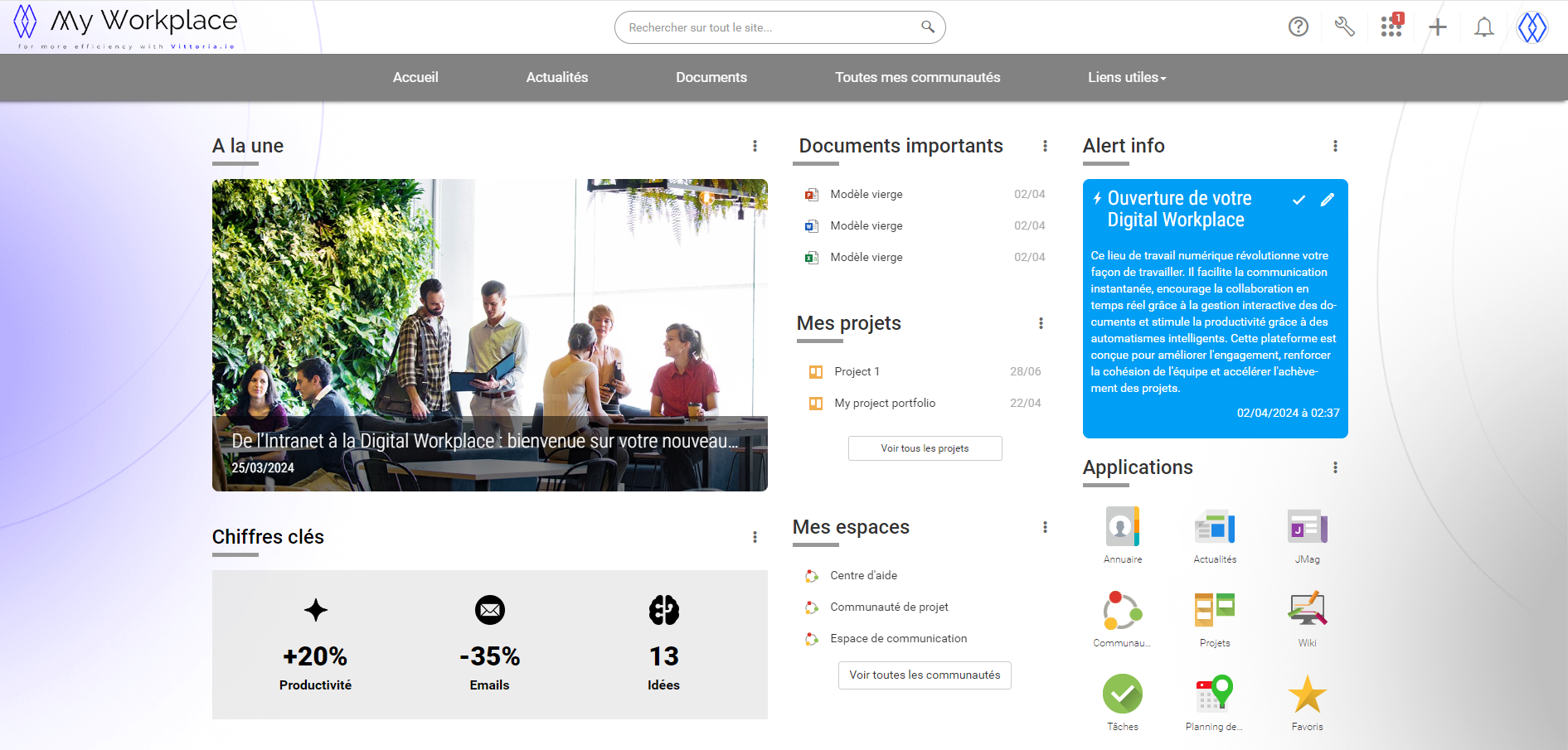This screenshot has height=750, width=1568.
Task: Open the Annuaire application icon
Action: click(x=1123, y=526)
